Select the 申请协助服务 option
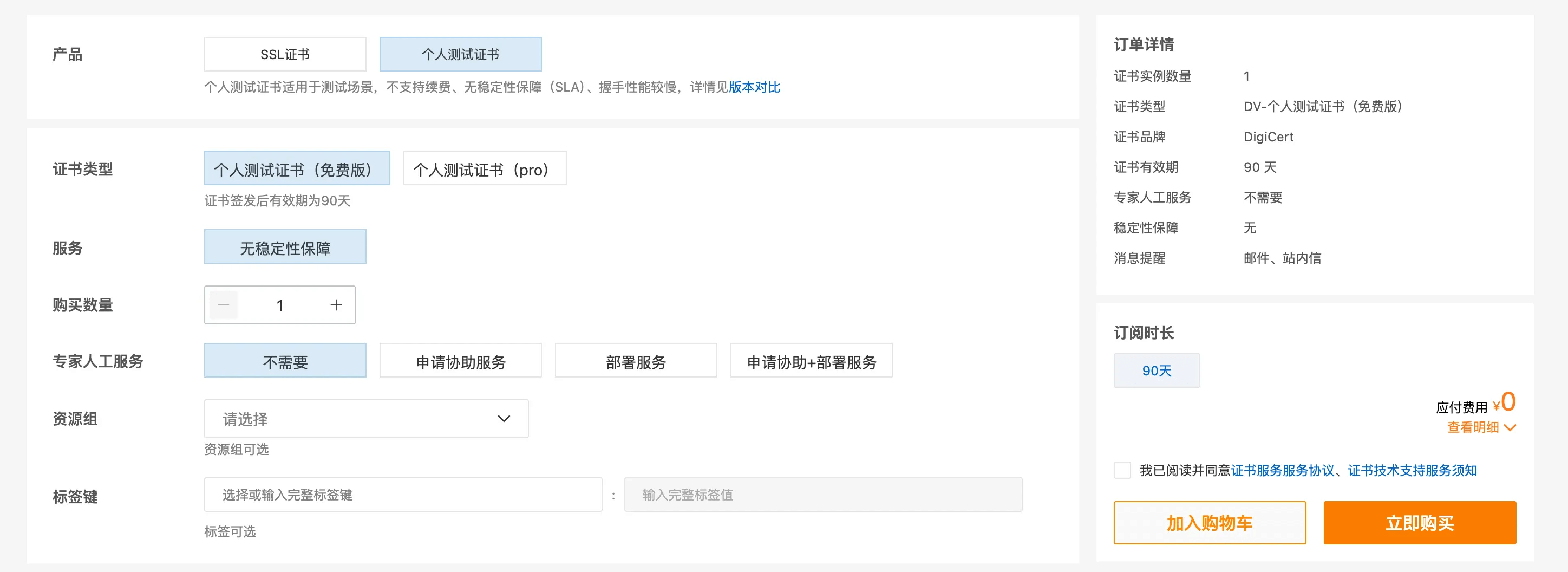This screenshot has width=1568, height=572. 460,361
